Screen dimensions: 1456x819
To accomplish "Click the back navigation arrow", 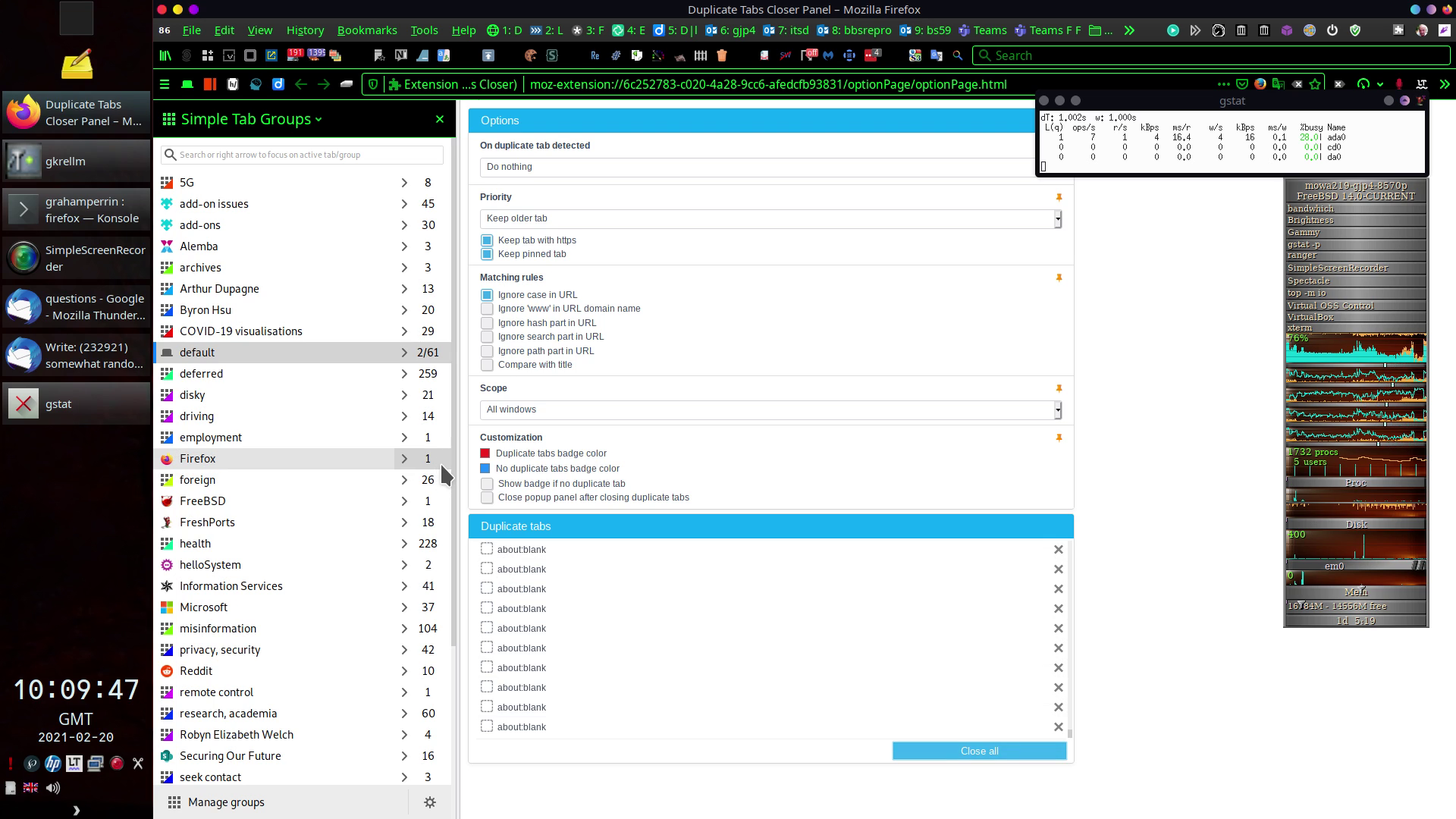I will coord(301,84).
